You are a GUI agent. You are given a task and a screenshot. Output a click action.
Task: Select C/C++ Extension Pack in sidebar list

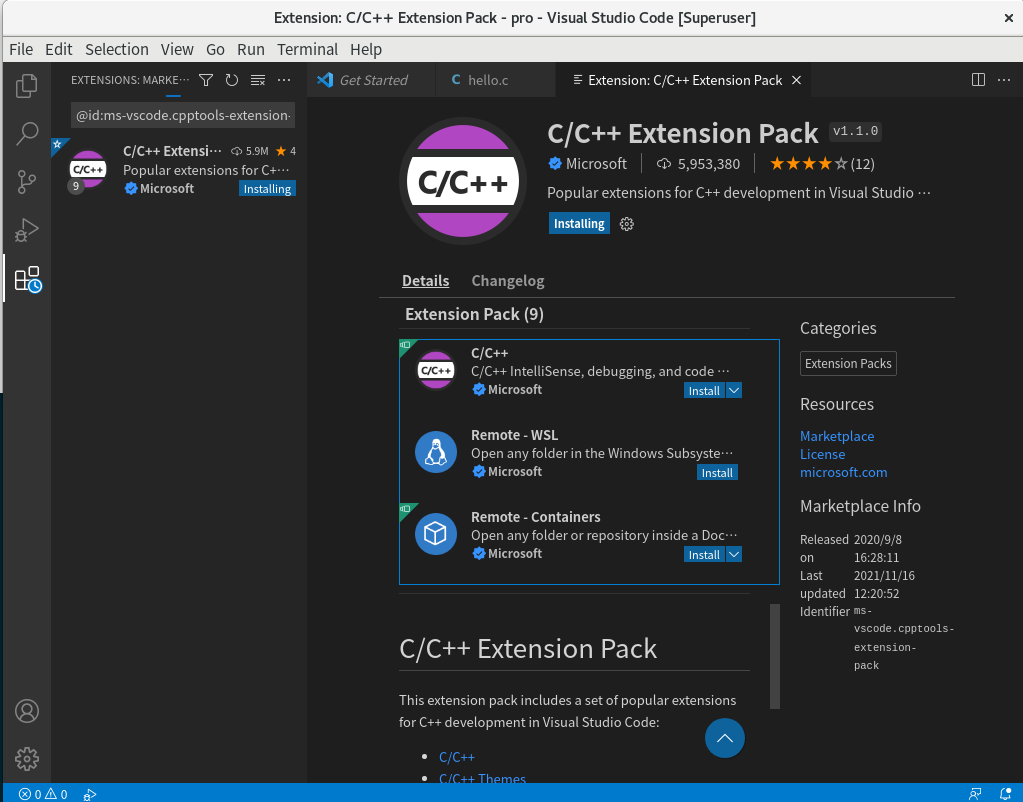tap(179, 170)
